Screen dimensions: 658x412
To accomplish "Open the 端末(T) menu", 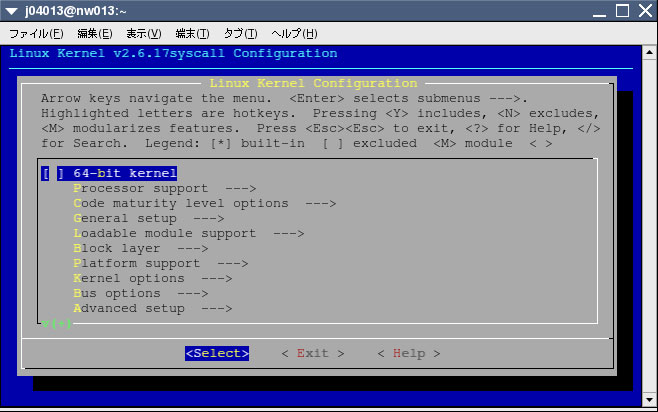I will click(193, 34).
